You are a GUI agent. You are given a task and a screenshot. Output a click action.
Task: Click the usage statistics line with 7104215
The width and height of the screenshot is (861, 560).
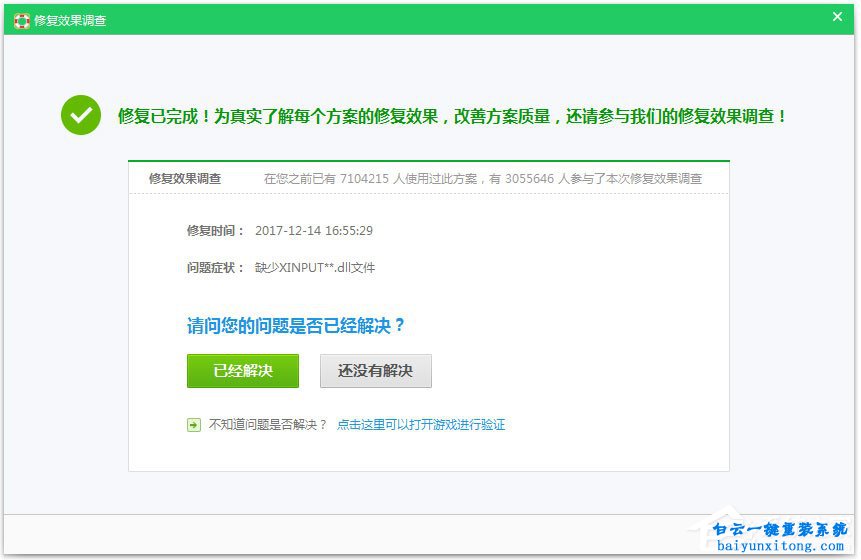pyautogui.click(x=483, y=178)
